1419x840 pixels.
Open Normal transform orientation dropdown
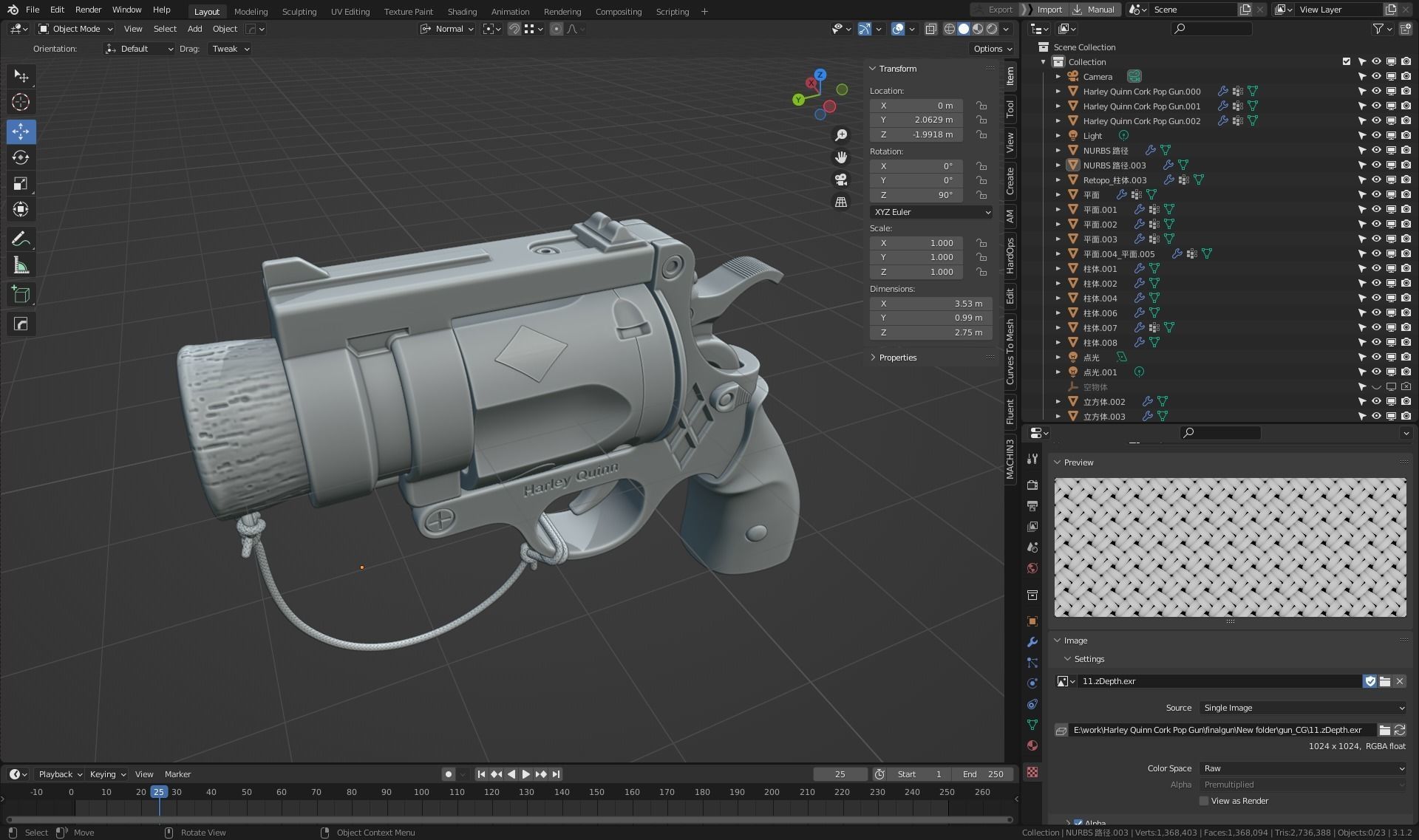pyautogui.click(x=447, y=29)
